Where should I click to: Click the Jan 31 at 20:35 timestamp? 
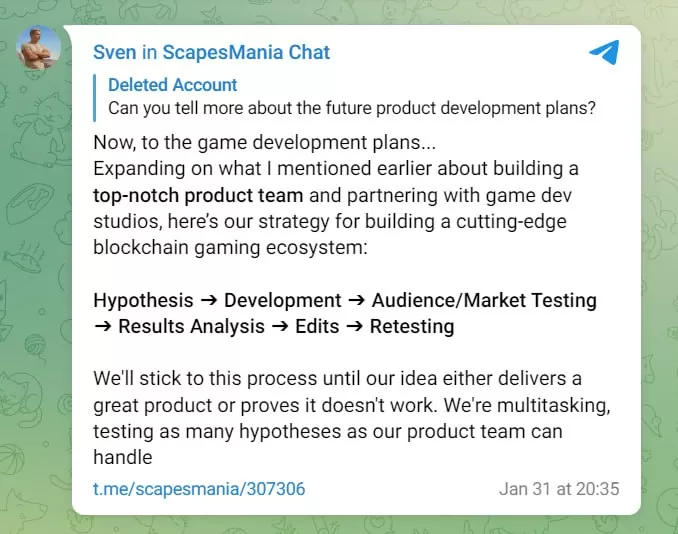pyautogui.click(x=559, y=489)
